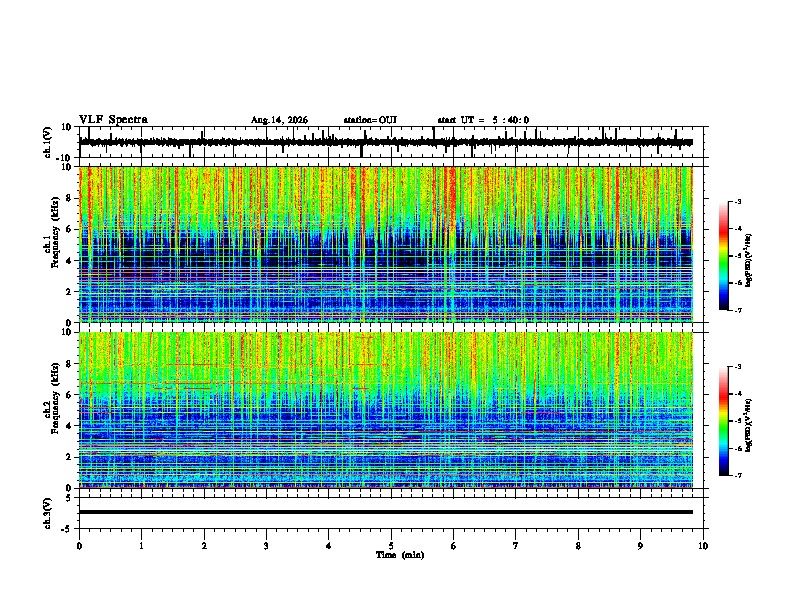
Task: Click the 'start UT = 5:40:0' label
Action: [483, 120]
